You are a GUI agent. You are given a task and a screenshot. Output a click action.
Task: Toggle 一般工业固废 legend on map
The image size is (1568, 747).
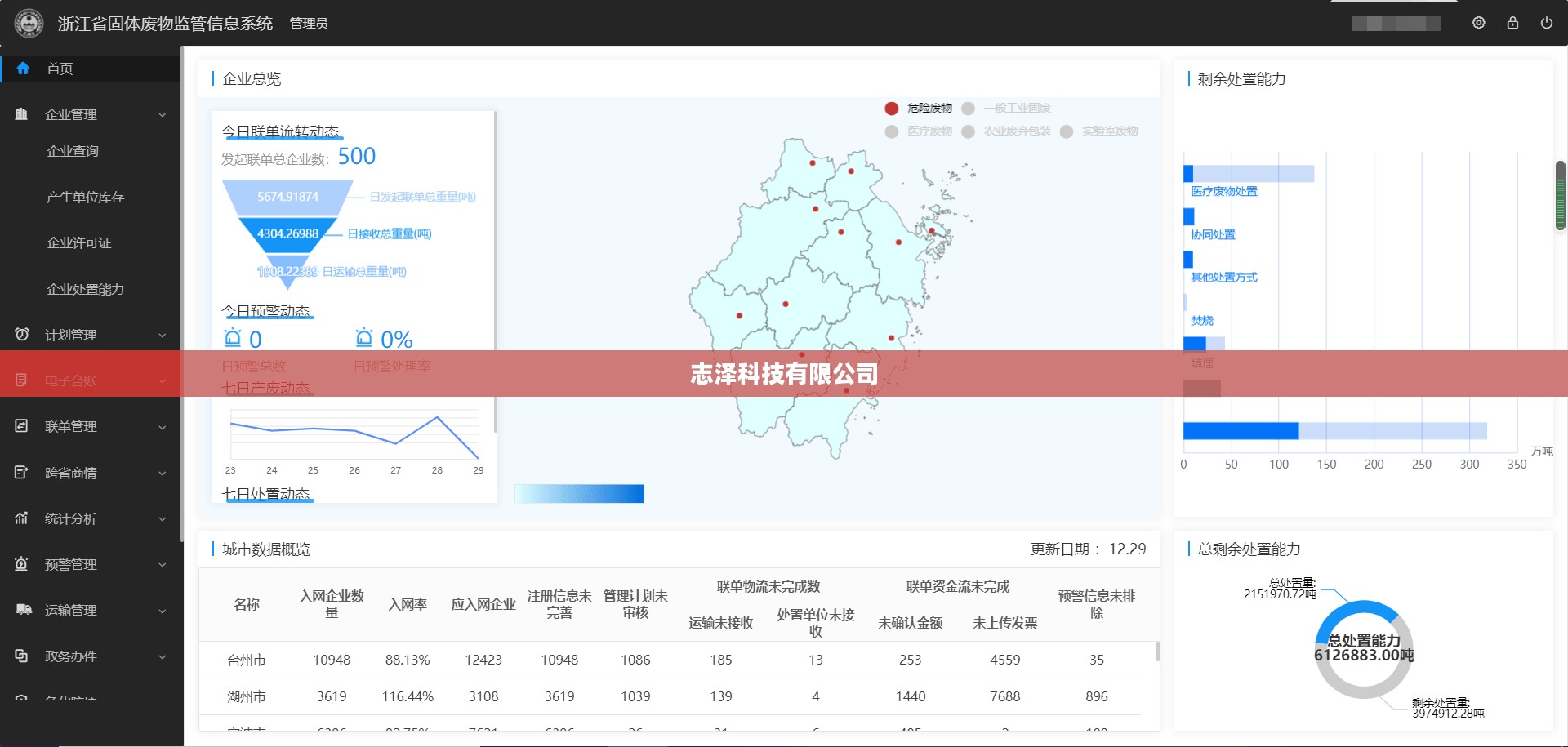[x=1006, y=108]
